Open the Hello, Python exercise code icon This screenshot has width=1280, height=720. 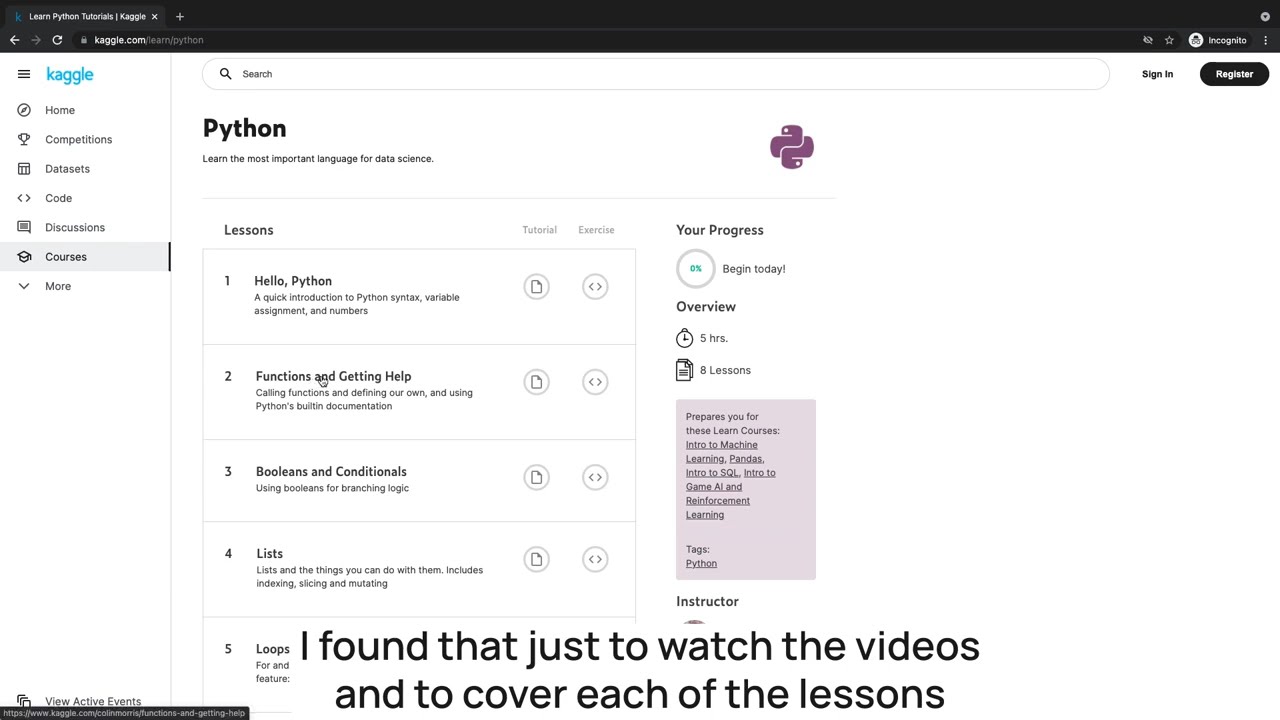click(x=595, y=287)
